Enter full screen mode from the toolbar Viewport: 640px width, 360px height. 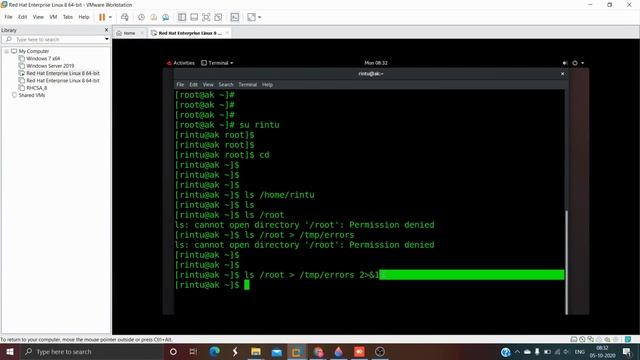click(206, 17)
